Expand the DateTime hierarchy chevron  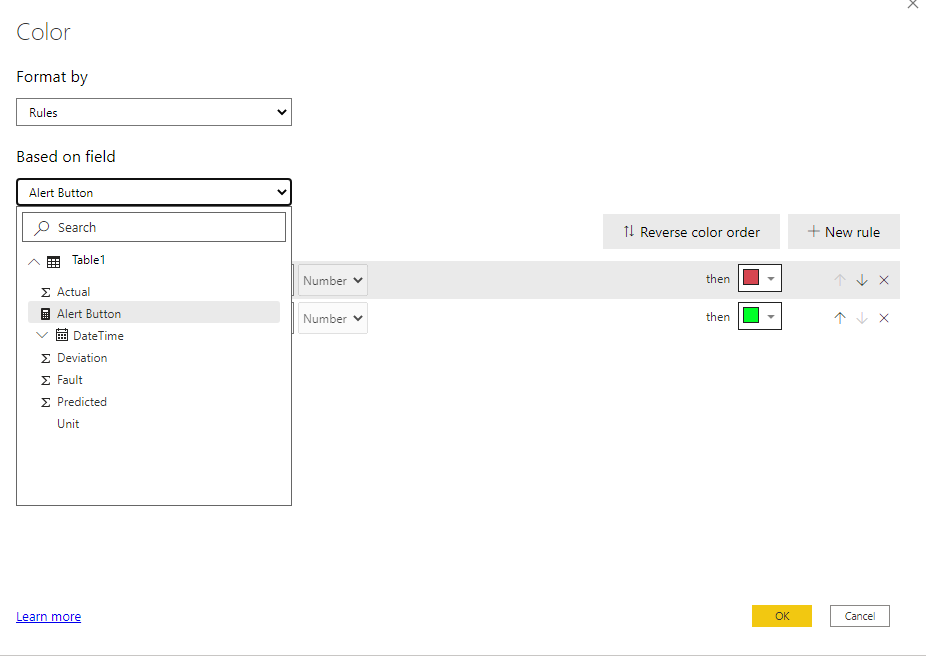pyautogui.click(x=41, y=335)
